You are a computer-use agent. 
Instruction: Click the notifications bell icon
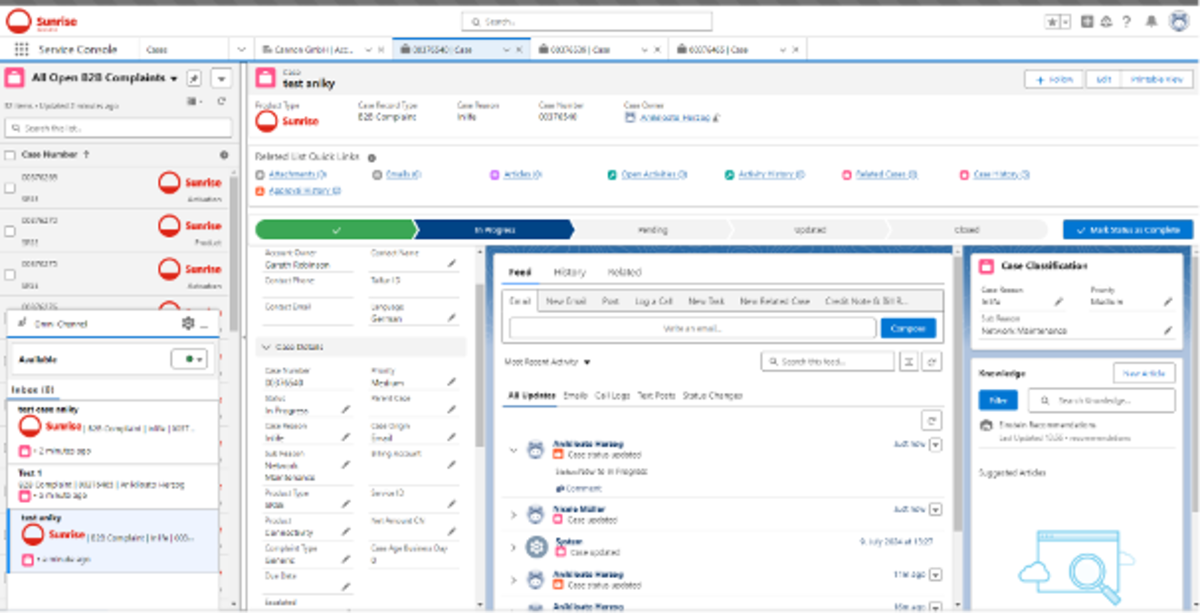coord(1151,21)
